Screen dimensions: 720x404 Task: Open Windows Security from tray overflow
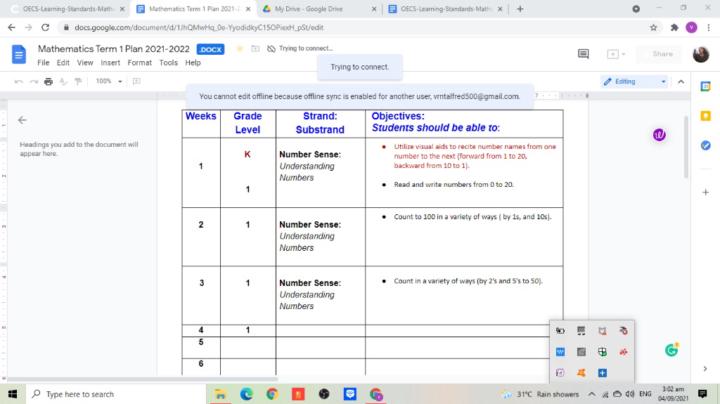602,352
